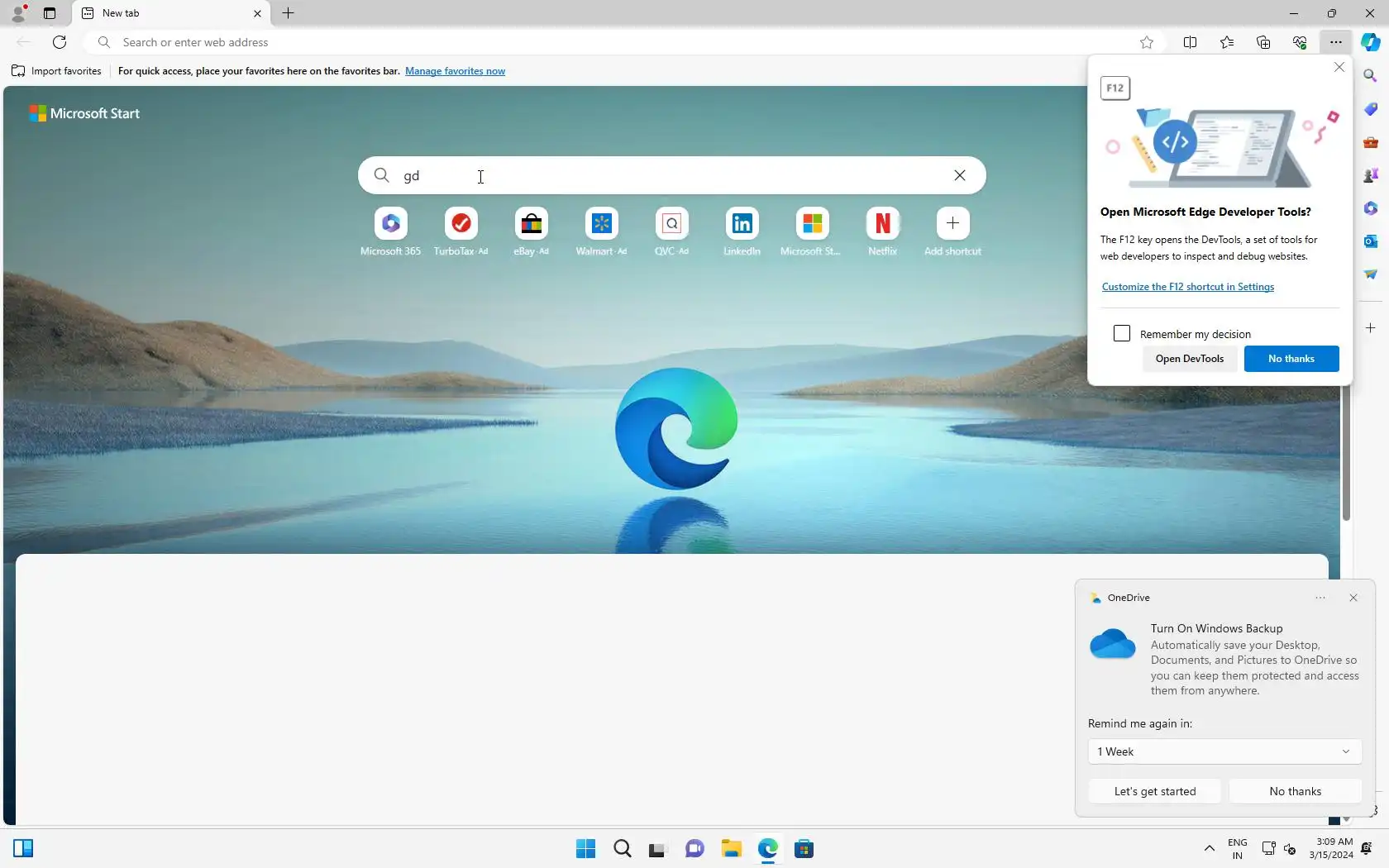Open the sidebar Outlook icon
The image size is (1389, 868).
click(x=1371, y=241)
